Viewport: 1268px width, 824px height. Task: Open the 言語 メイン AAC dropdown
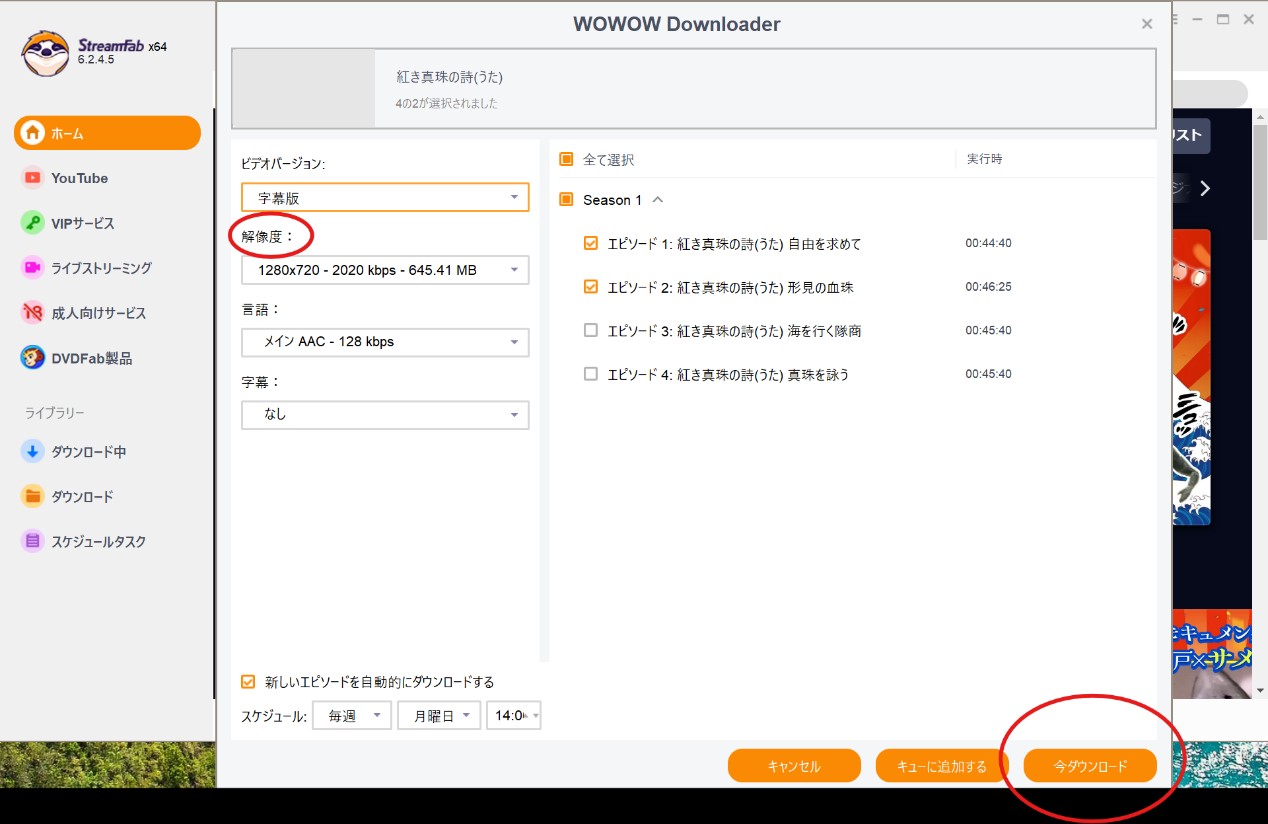tap(385, 342)
